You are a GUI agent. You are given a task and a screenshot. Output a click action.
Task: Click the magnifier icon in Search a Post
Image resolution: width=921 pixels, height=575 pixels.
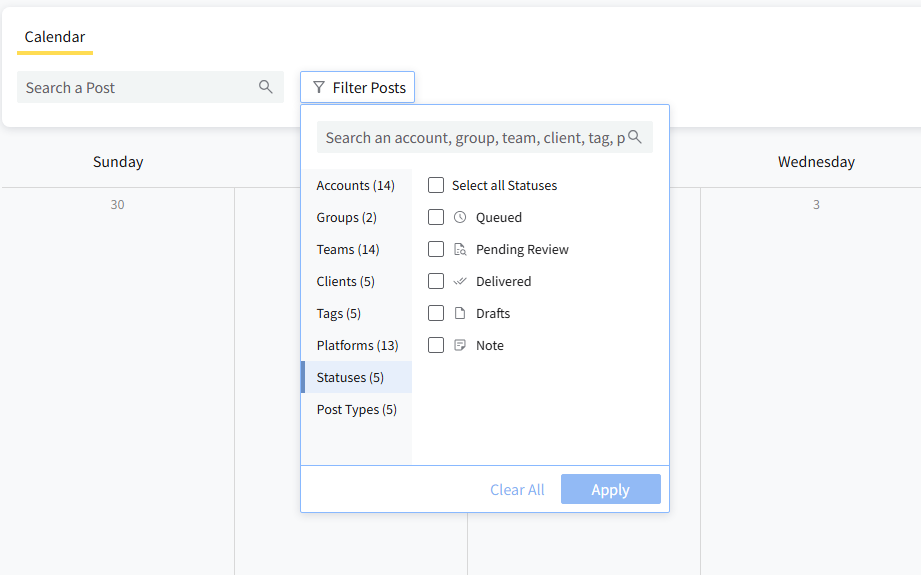tap(266, 87)
